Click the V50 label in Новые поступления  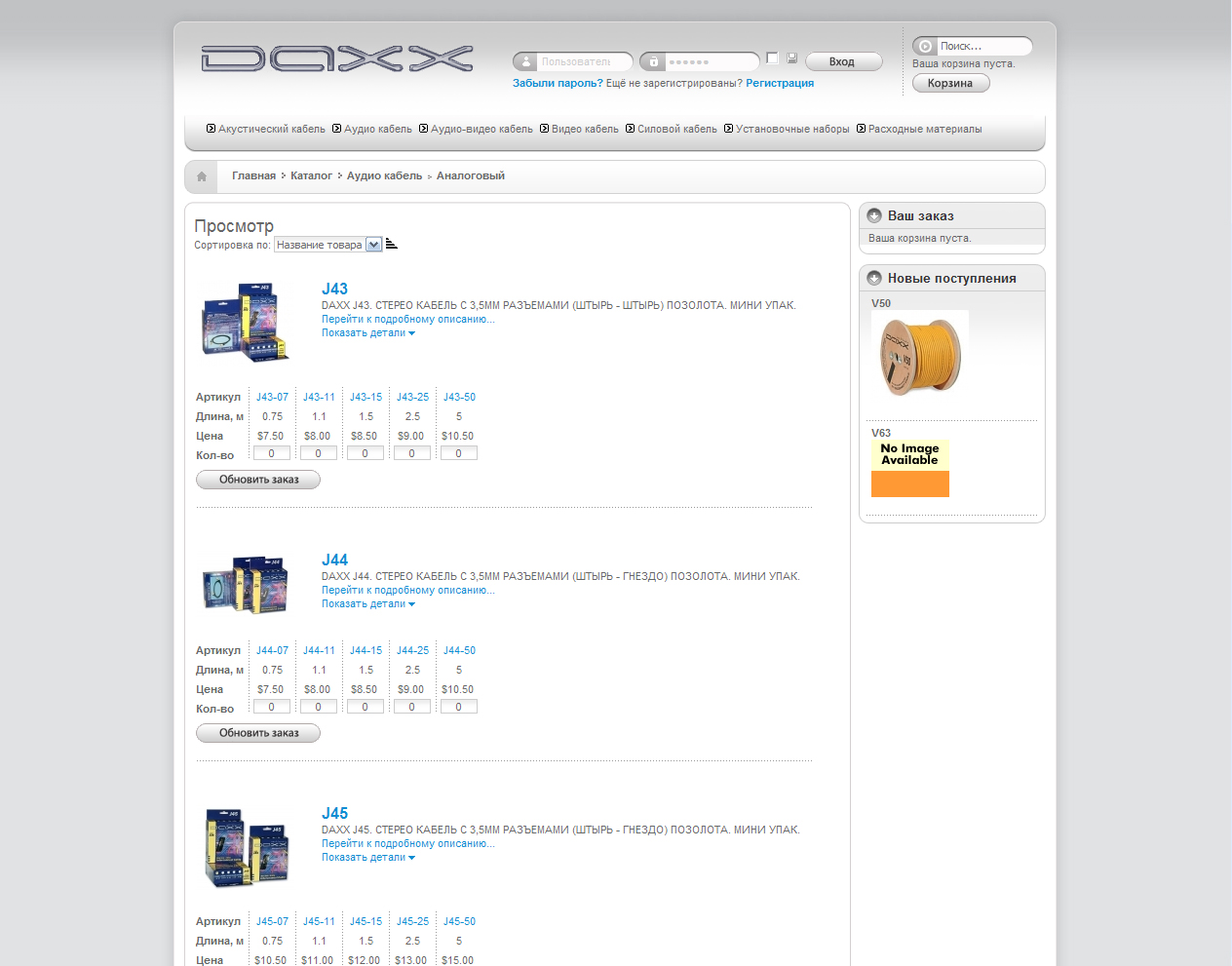pos(881,304)
